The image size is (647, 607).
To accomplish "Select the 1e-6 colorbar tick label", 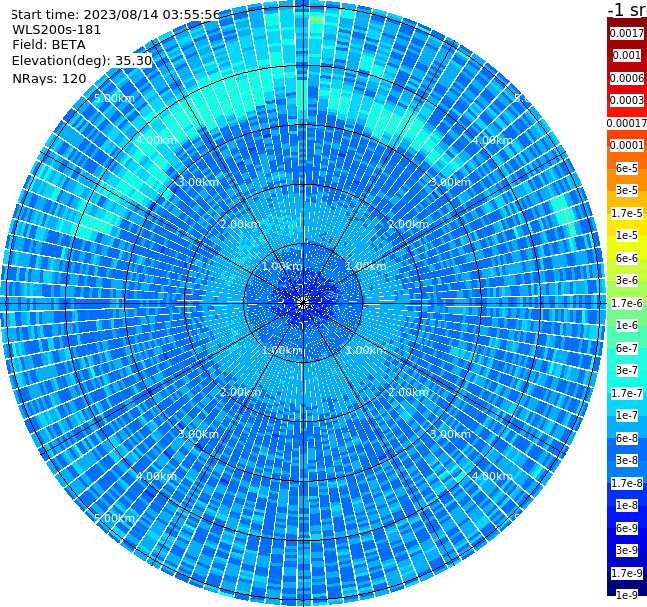I will [x=627, y=325].
